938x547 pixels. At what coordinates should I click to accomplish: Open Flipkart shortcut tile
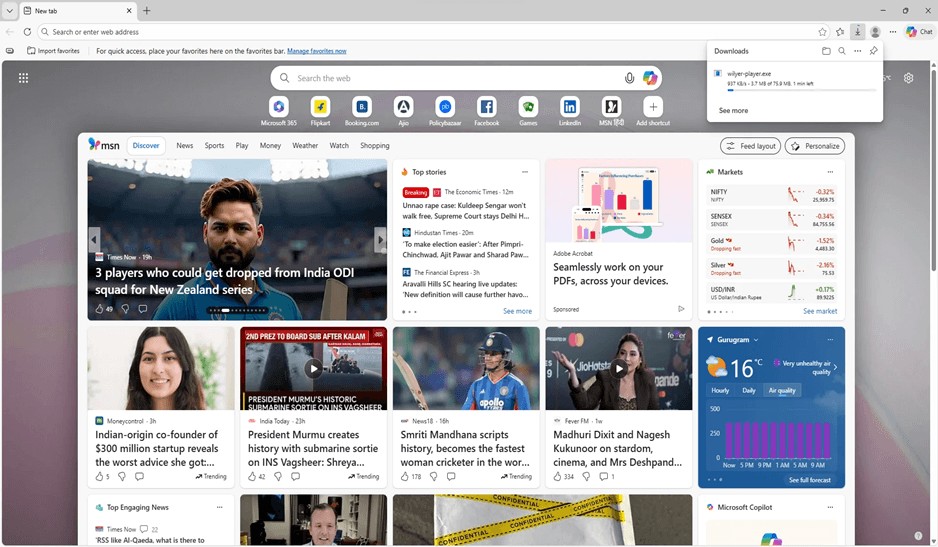coord(320,111)
